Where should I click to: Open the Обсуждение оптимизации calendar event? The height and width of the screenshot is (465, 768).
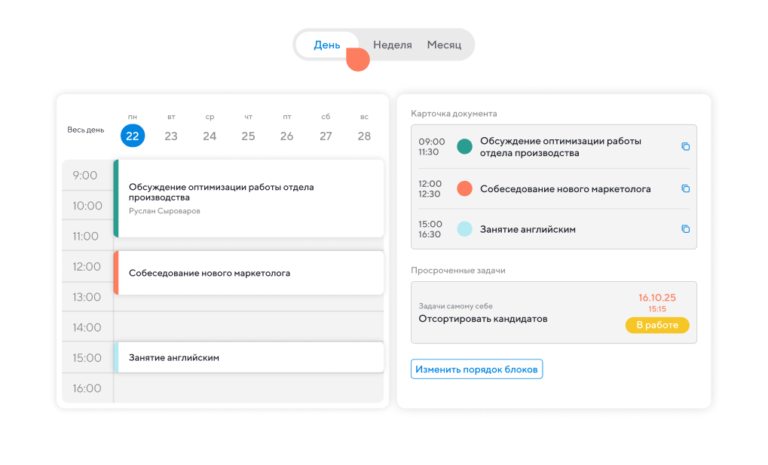coord(249,198)
